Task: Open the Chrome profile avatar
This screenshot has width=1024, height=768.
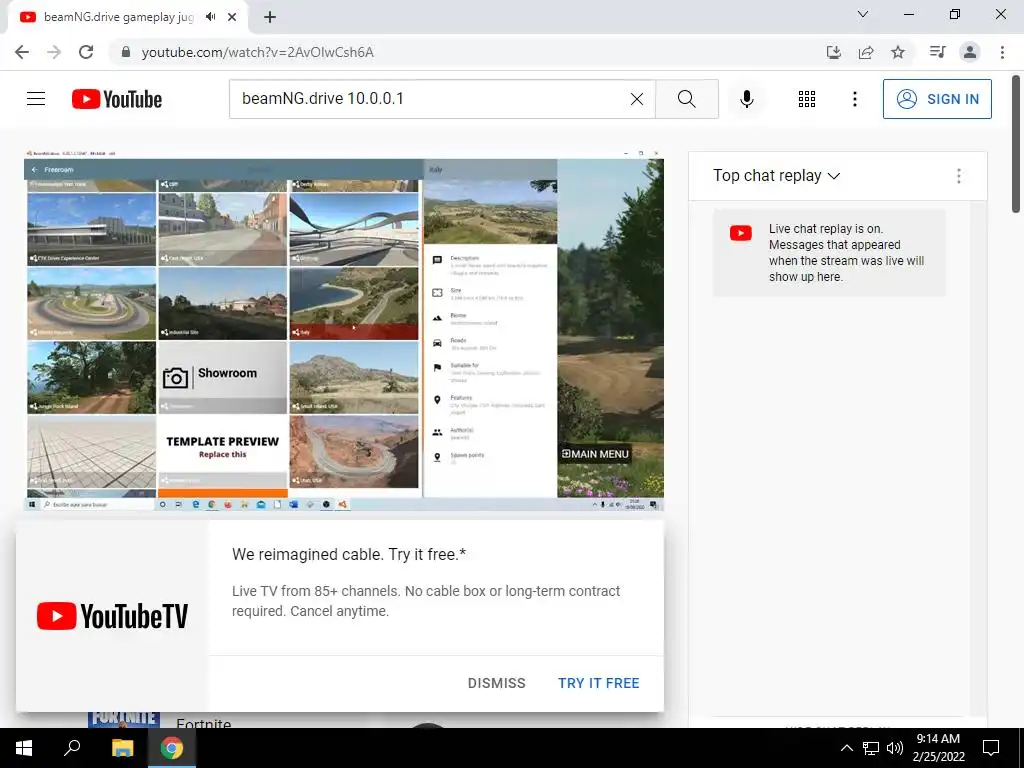Action: pos(970,52)
